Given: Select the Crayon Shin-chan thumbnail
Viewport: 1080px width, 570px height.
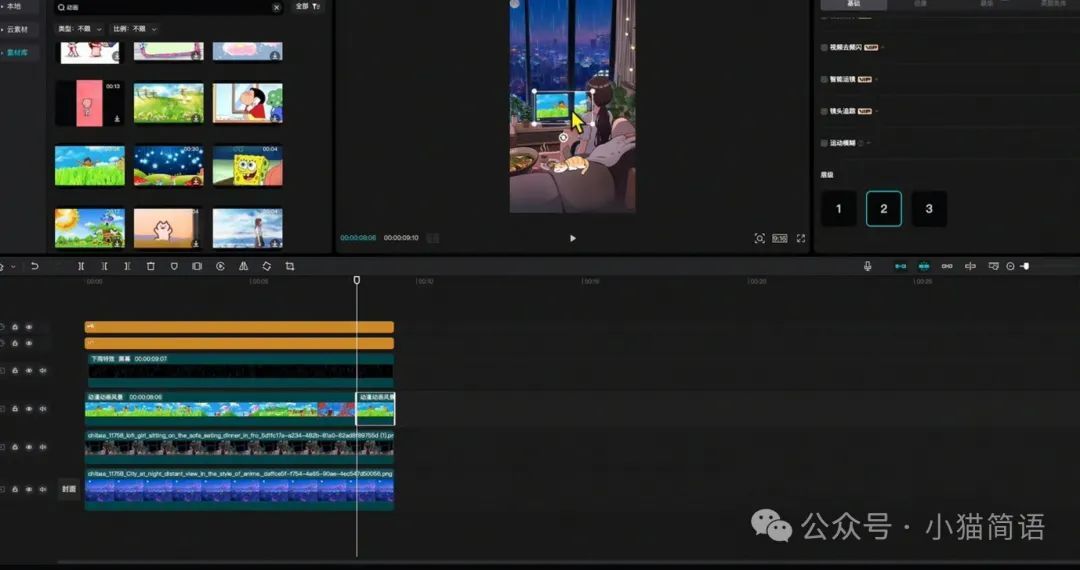Looking at the screenshot, I should tap(247, 103).
